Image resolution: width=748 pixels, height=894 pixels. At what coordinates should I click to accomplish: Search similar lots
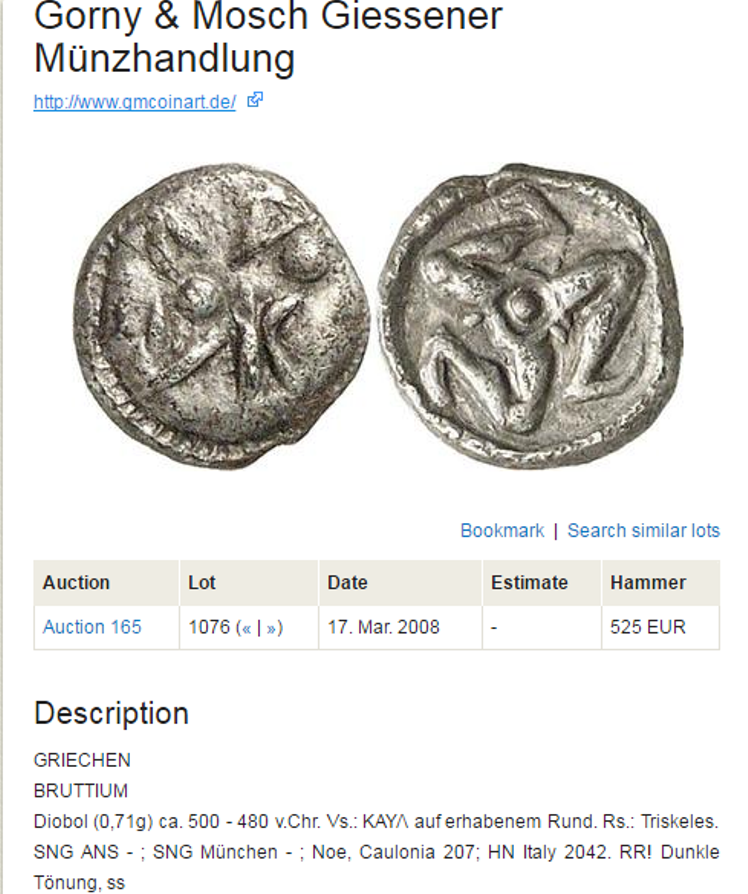coord(643,530)
